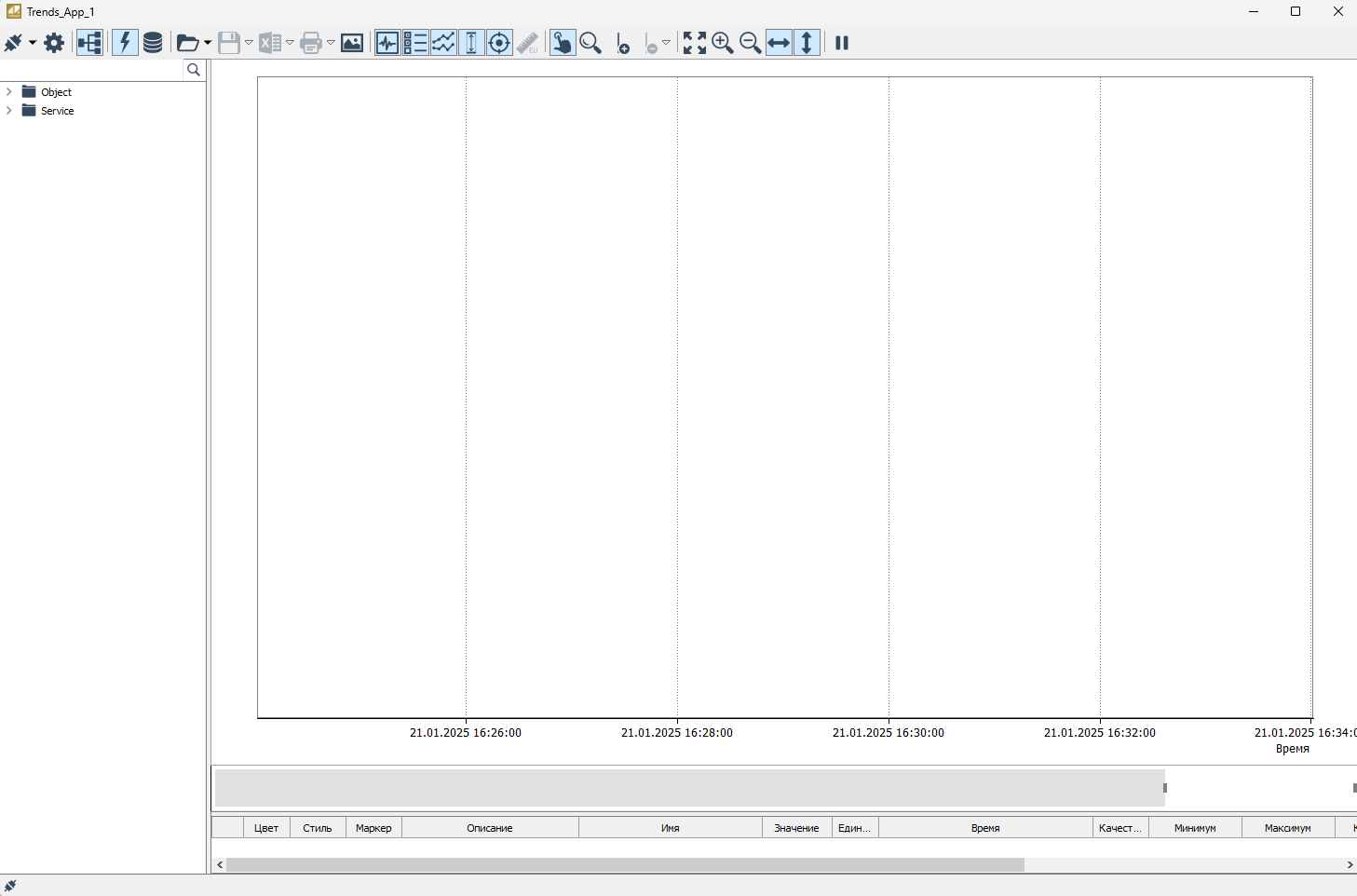Open the dropdown arrow next to folder icon
The image size is (1357, 896).
[x=208, y=43]
